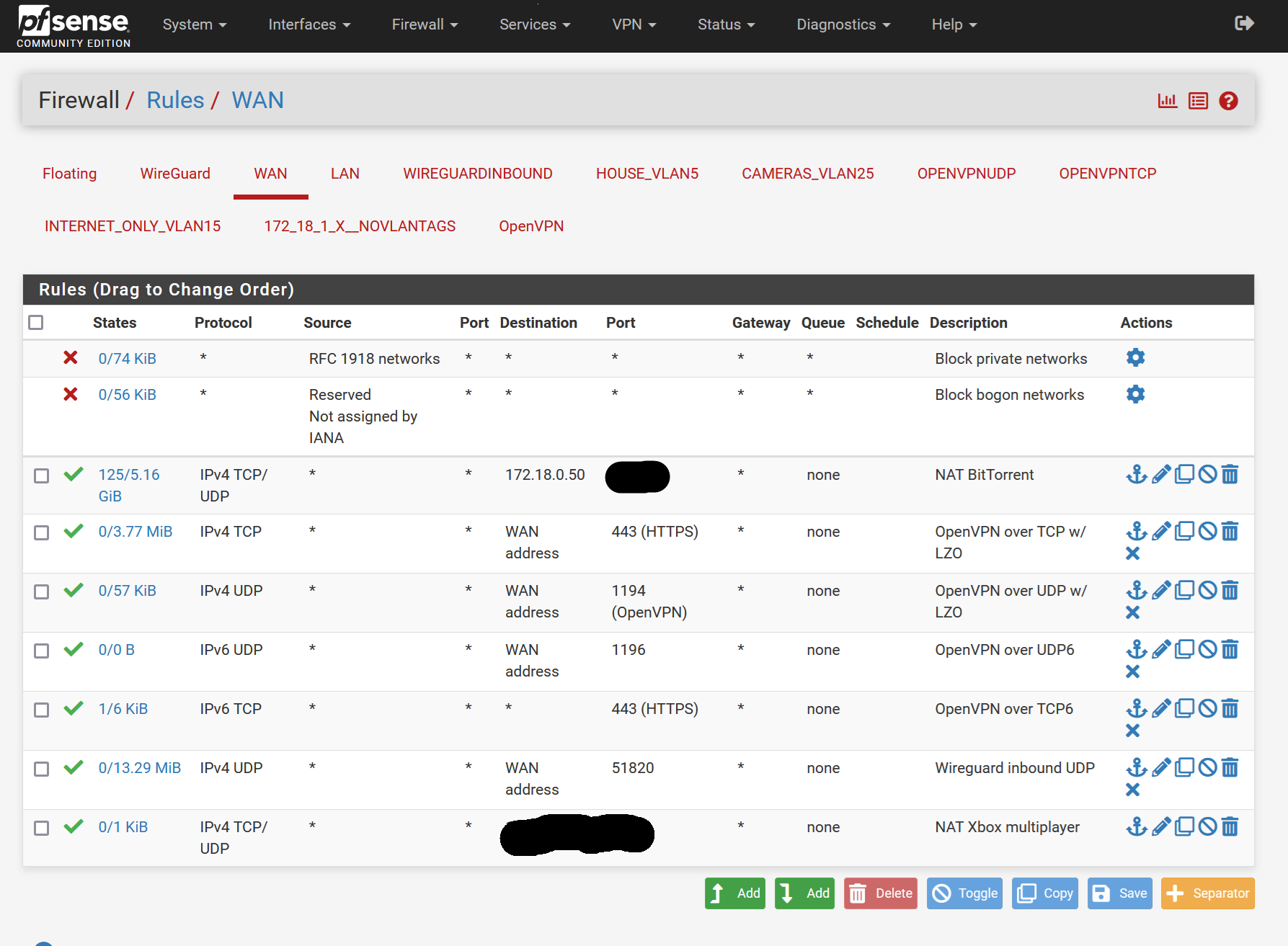Open settings gear for Block bogon networks
The width and height of the screenshot is (1288, 946).
pyautogui.click(x=1135, y=394)
